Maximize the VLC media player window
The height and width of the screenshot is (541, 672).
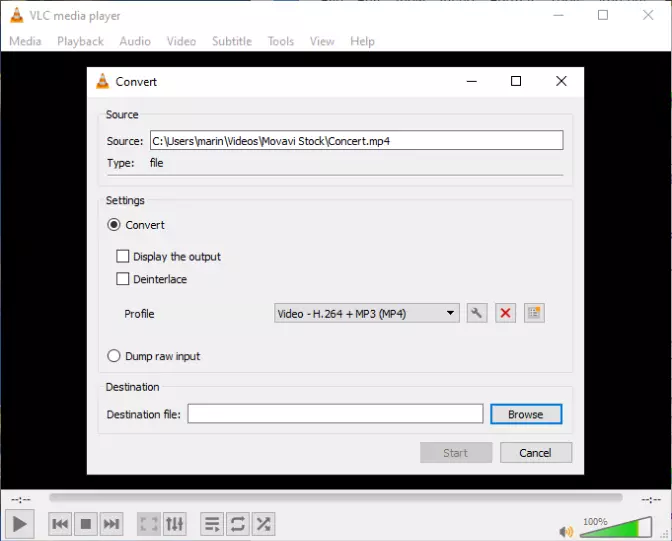tap(603, 15)
